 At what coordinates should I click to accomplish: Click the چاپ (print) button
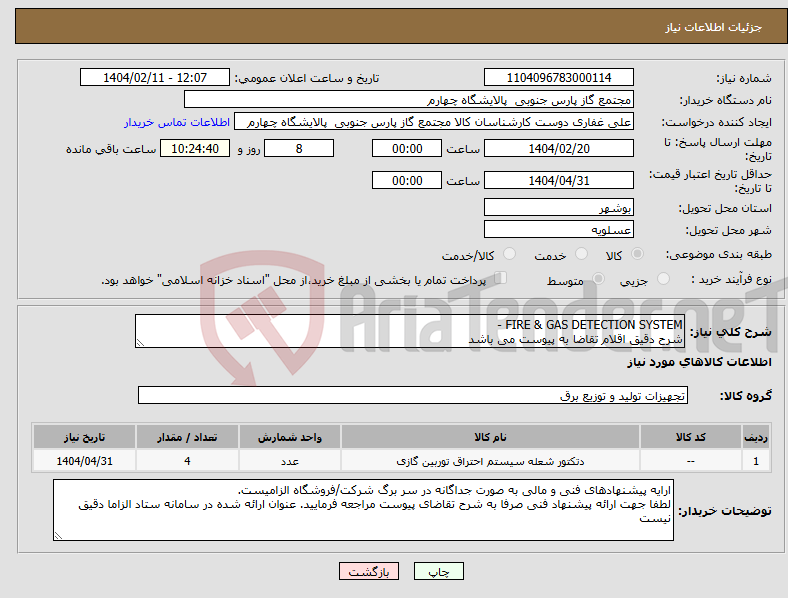(438, 571)
